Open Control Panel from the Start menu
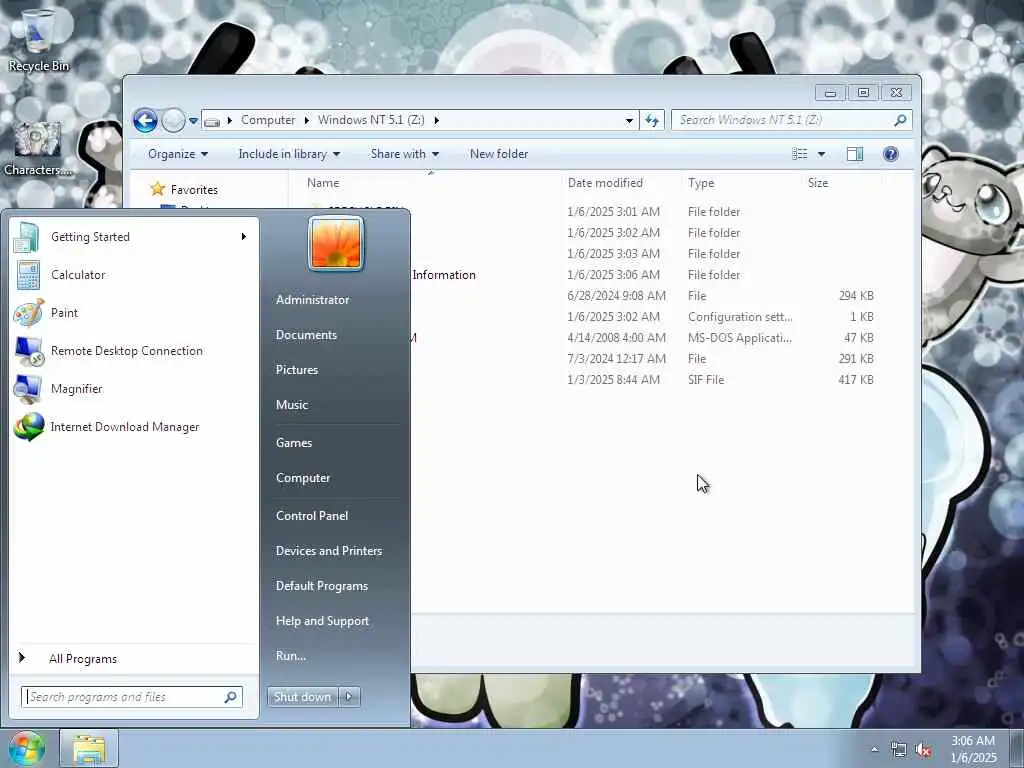This screenshot has height=768, width=1024. 312,516
